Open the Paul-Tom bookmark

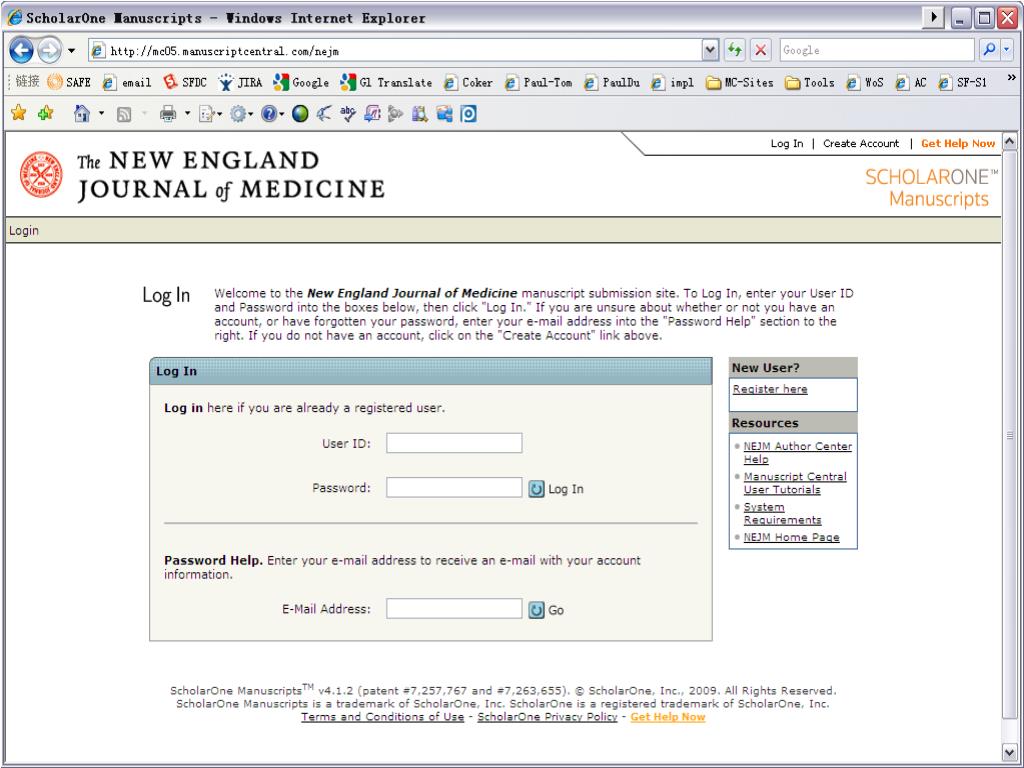[538, 82]
